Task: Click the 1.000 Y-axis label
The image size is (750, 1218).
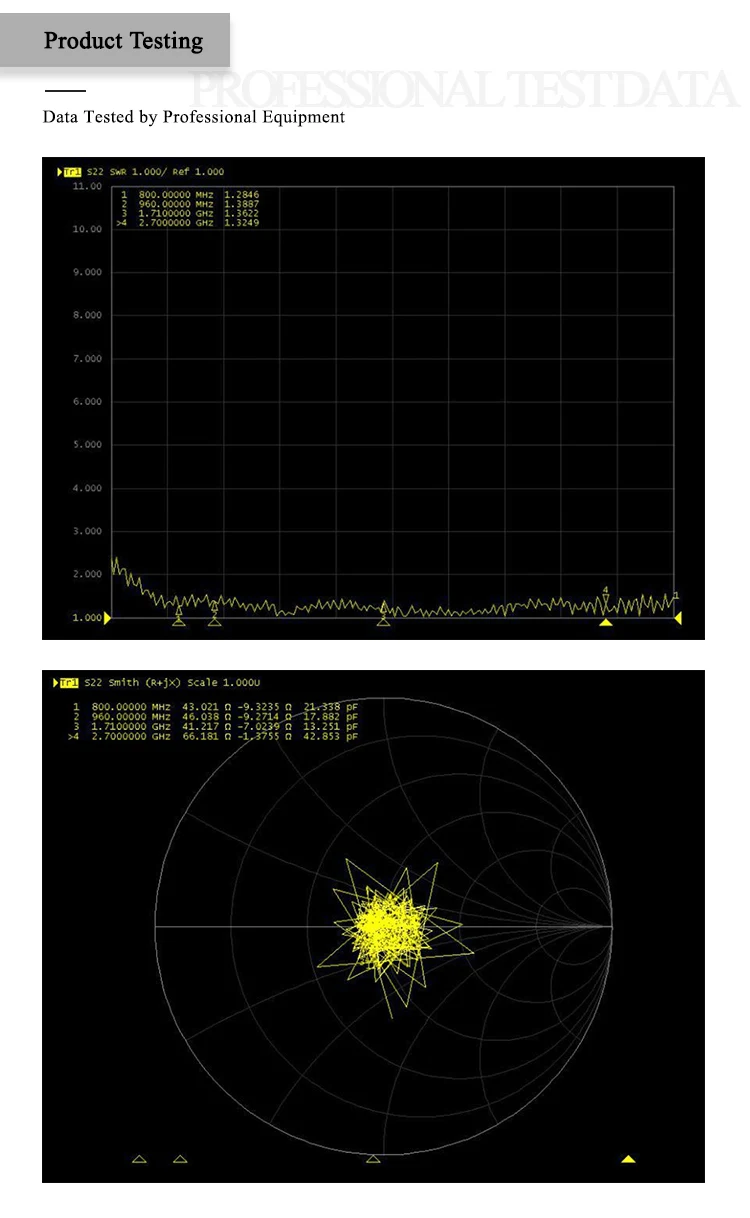Action: pos(87,618)
